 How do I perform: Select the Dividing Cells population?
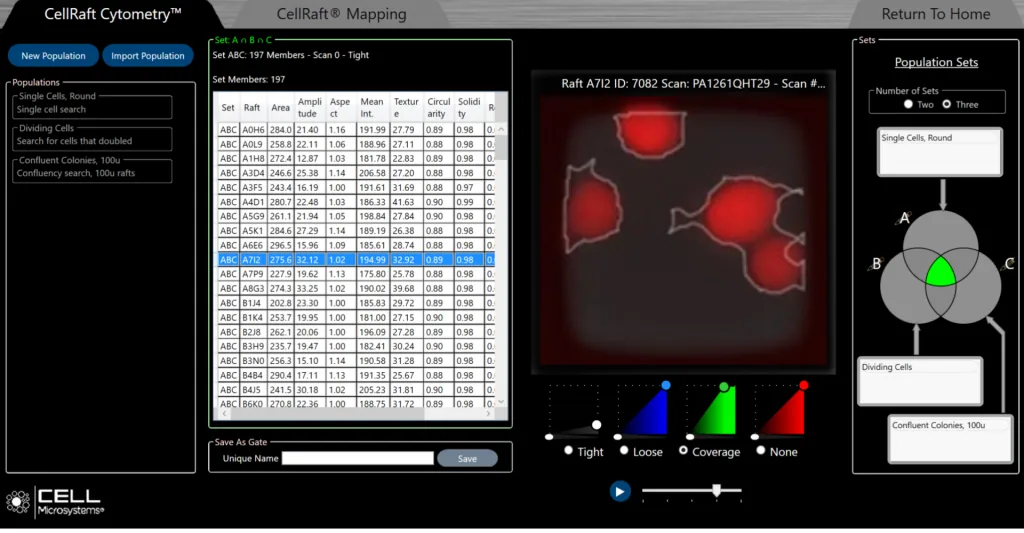92,137
